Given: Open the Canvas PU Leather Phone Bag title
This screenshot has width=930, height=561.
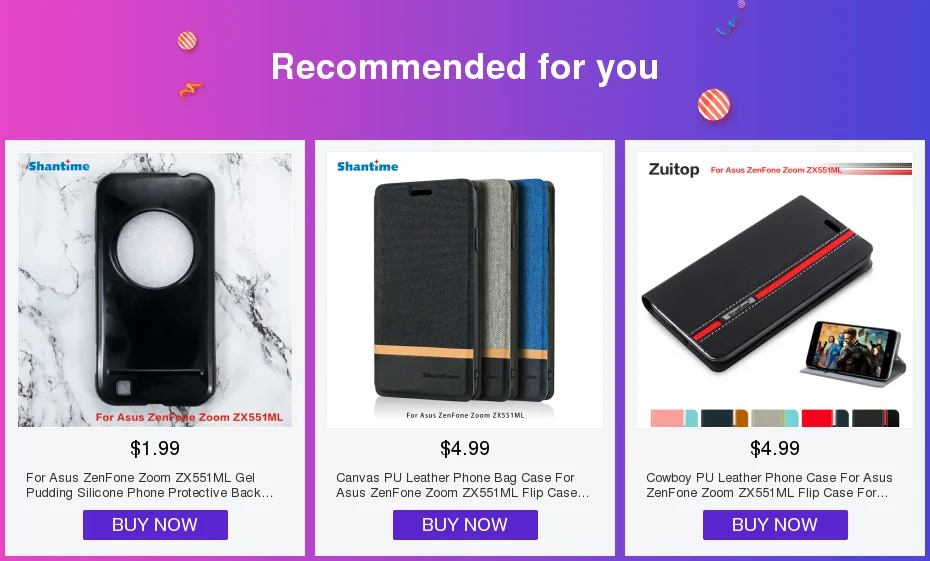Looking at the screenshot, I should pyautogui.click(x=463, y=485).
